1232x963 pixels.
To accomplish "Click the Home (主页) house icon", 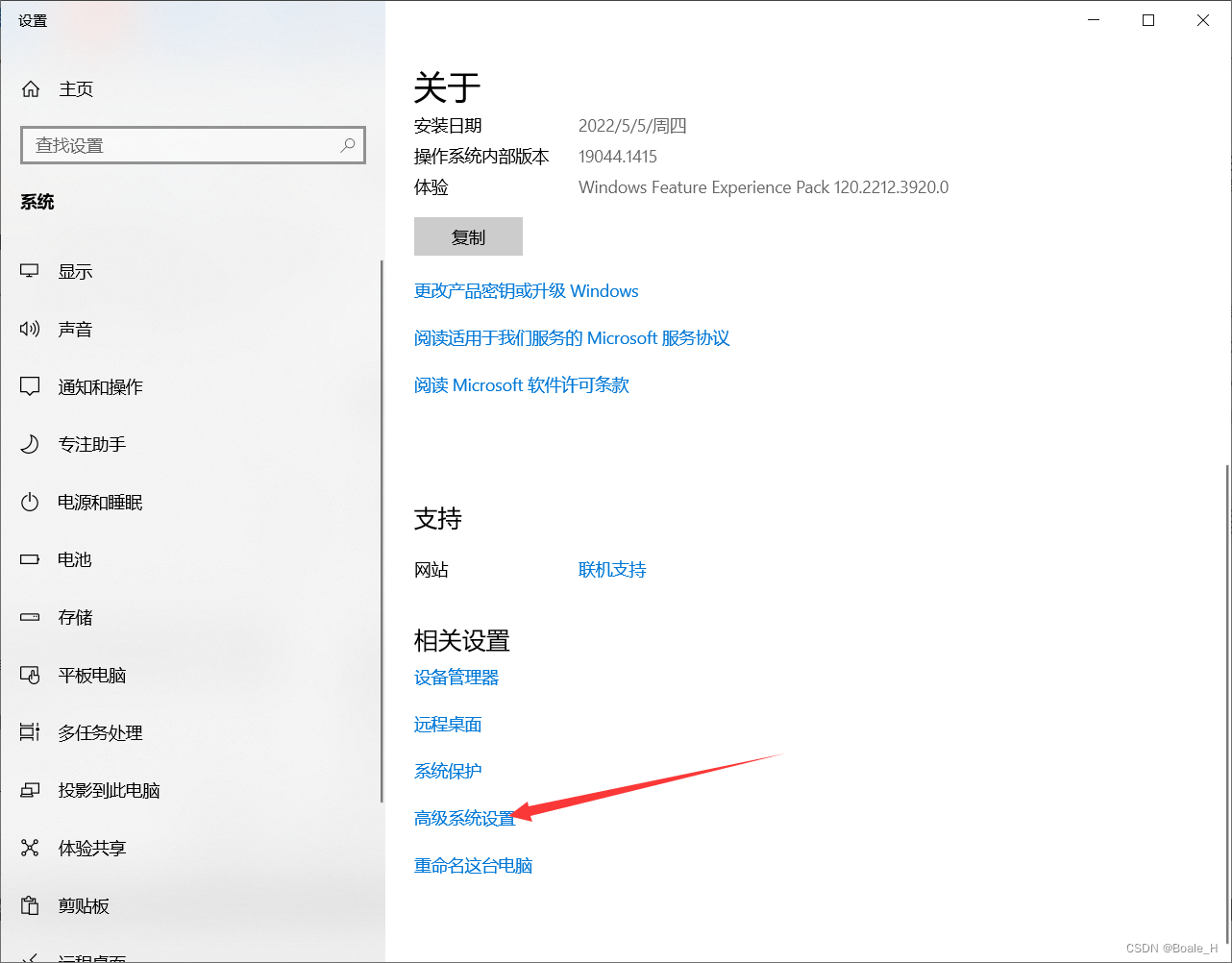I will coord(31,89).
